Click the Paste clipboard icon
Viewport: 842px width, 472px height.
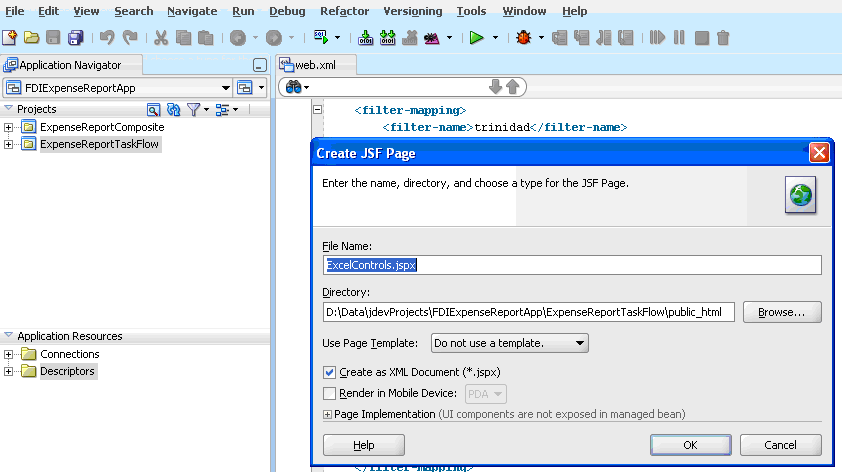[206, 38]
